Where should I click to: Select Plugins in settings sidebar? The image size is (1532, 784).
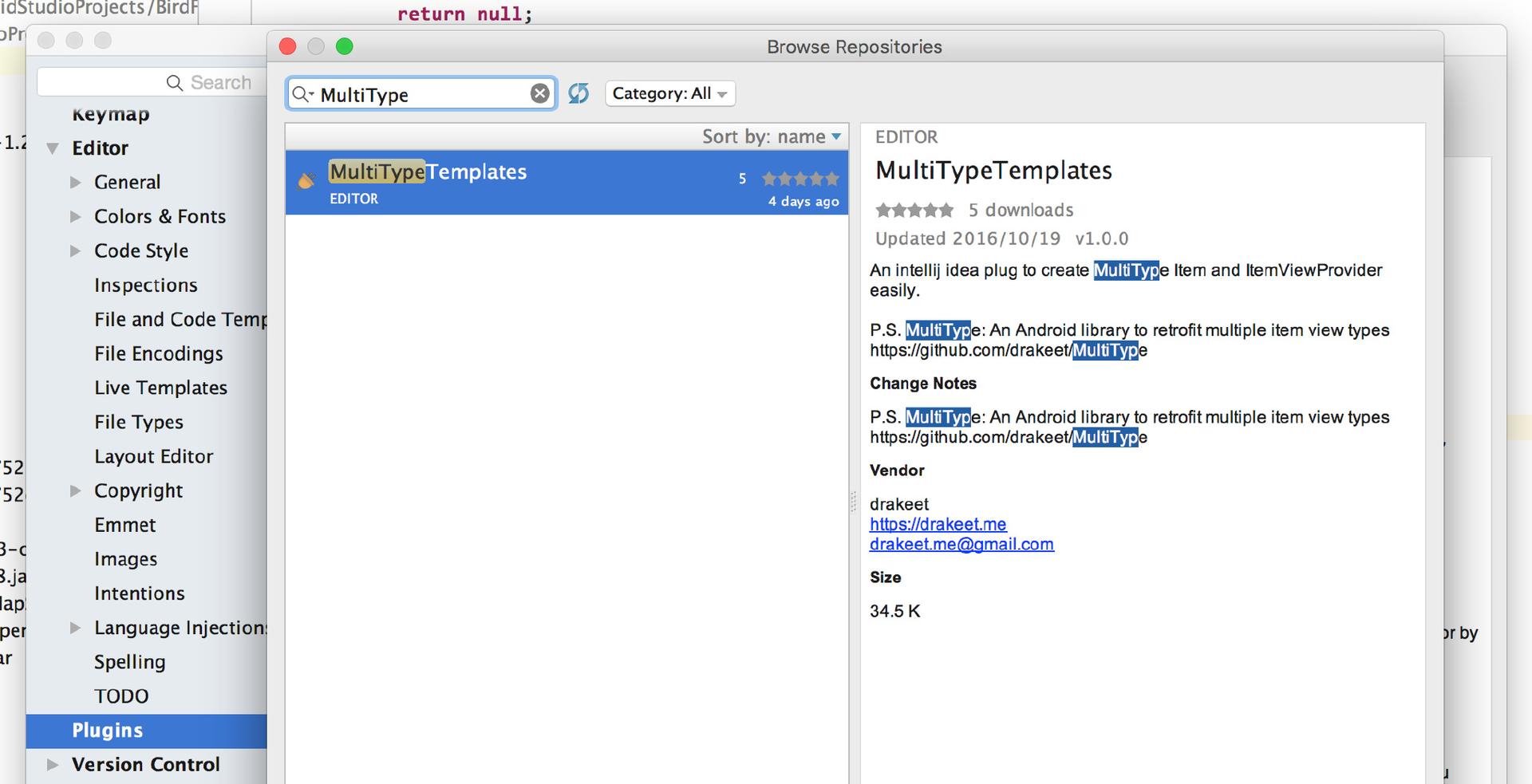pyautogui.click(x=108, y=731)
